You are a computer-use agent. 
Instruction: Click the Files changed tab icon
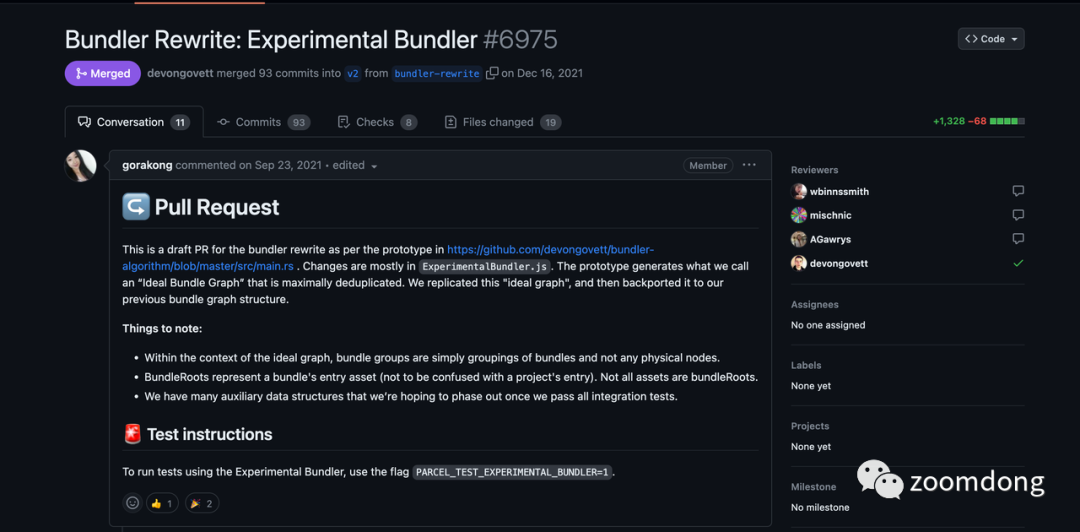coord(450,122)
